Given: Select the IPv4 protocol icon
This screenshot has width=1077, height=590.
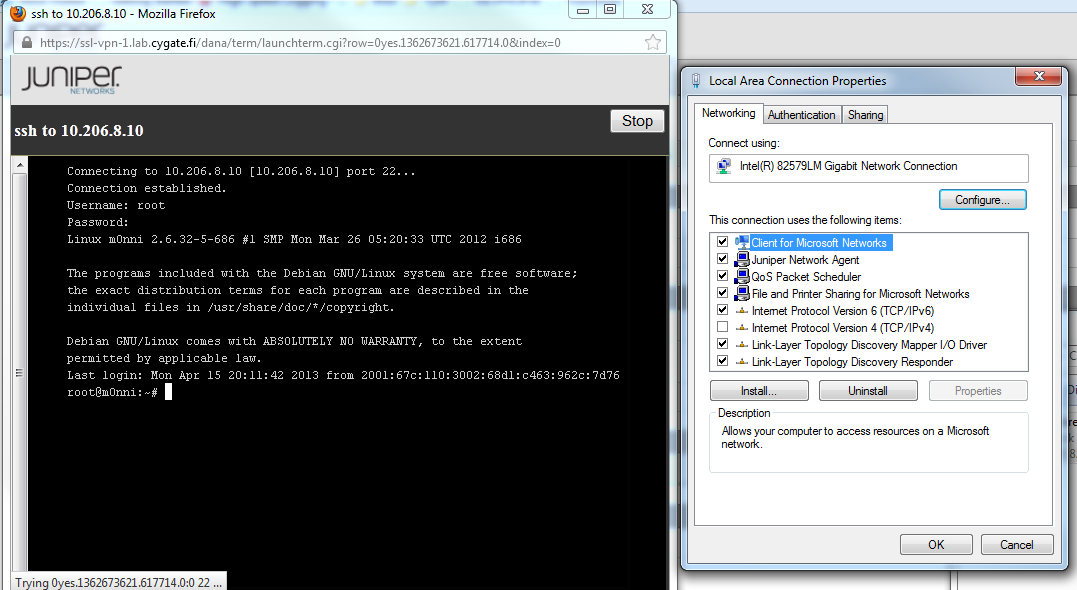Looking at the screenshot, I should [x=742, y=328].
